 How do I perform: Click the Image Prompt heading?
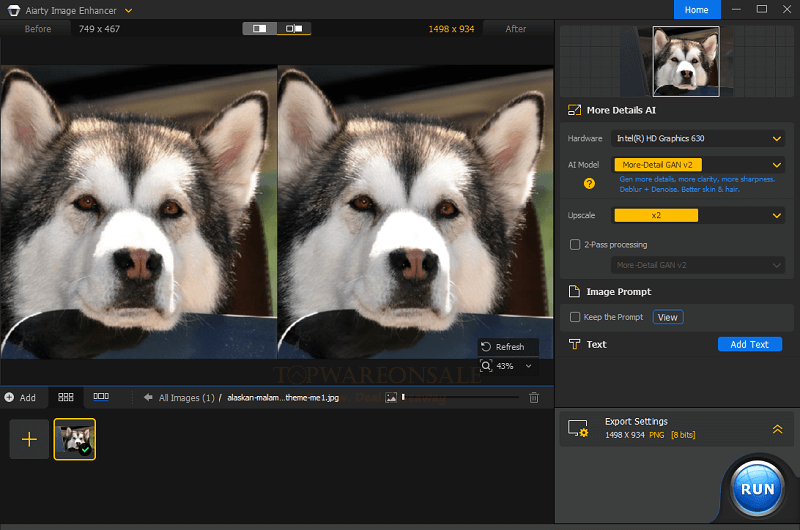tap(619, 292)
